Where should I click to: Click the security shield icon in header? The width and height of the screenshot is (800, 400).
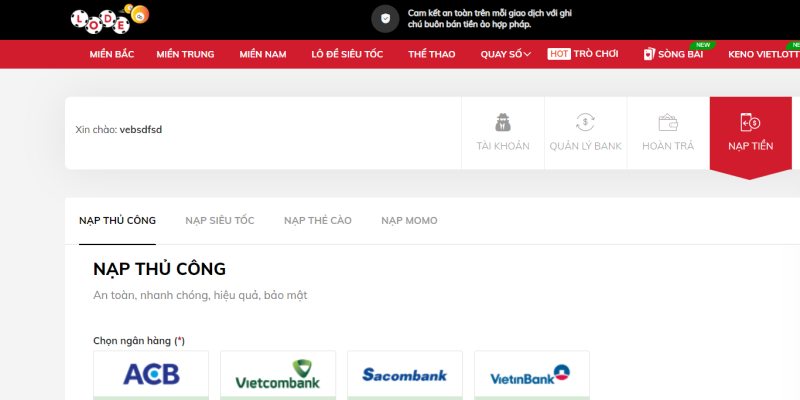click(x=385, y=19)
